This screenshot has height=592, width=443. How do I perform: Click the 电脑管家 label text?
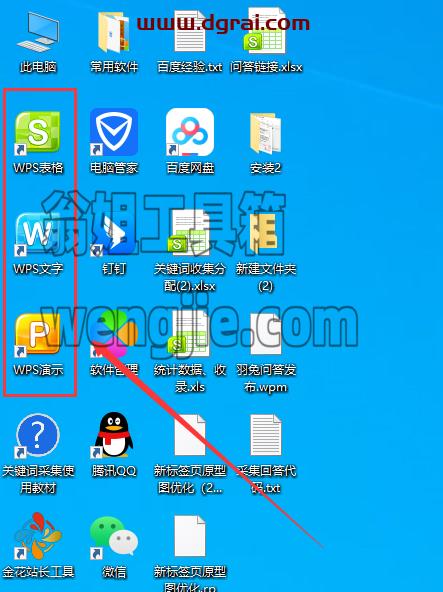coord(114,168)
